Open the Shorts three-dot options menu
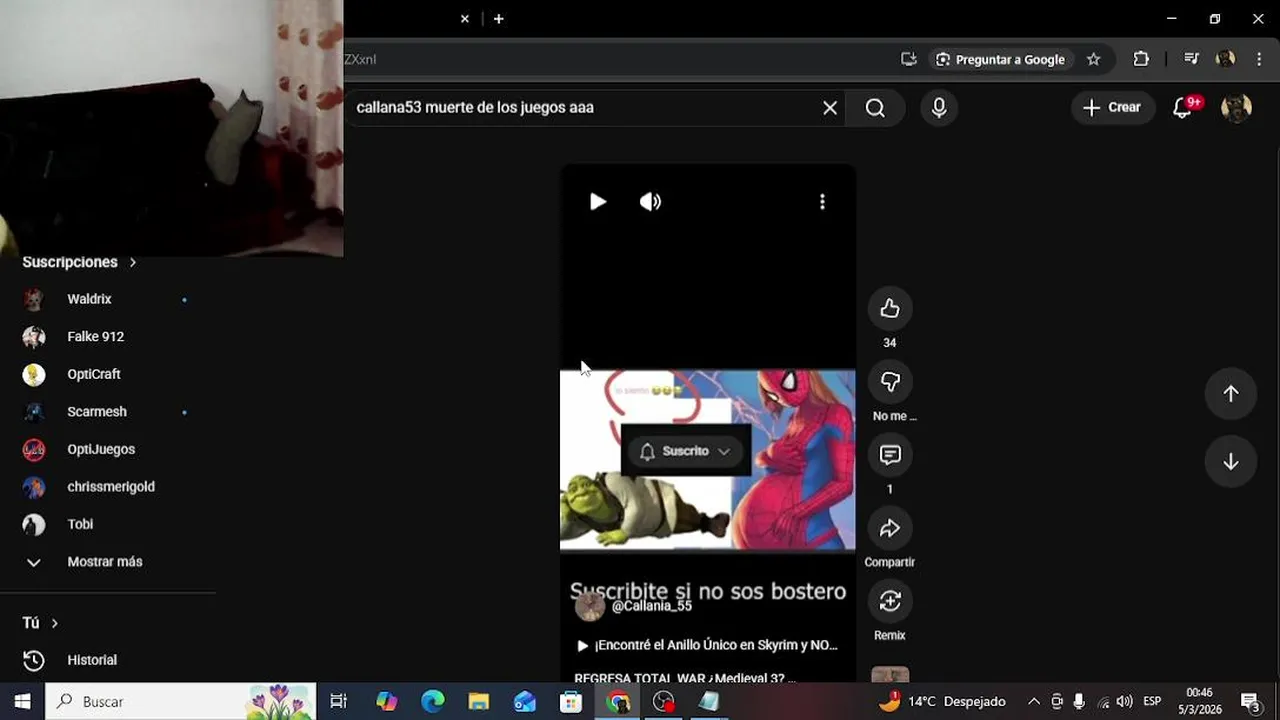The height and width of the screenshot is (720, 1280). [822, 202]
